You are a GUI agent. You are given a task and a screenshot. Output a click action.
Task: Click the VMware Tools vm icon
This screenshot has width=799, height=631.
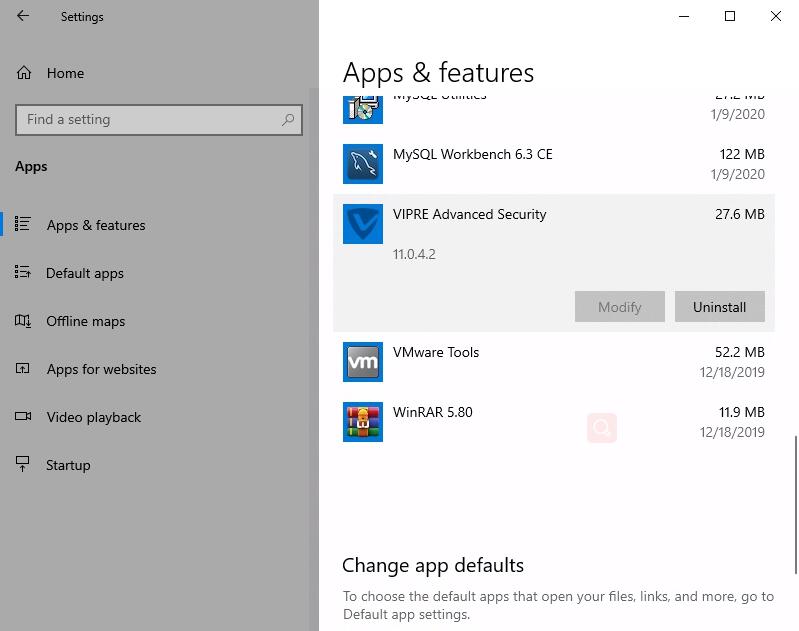(363, 362)
